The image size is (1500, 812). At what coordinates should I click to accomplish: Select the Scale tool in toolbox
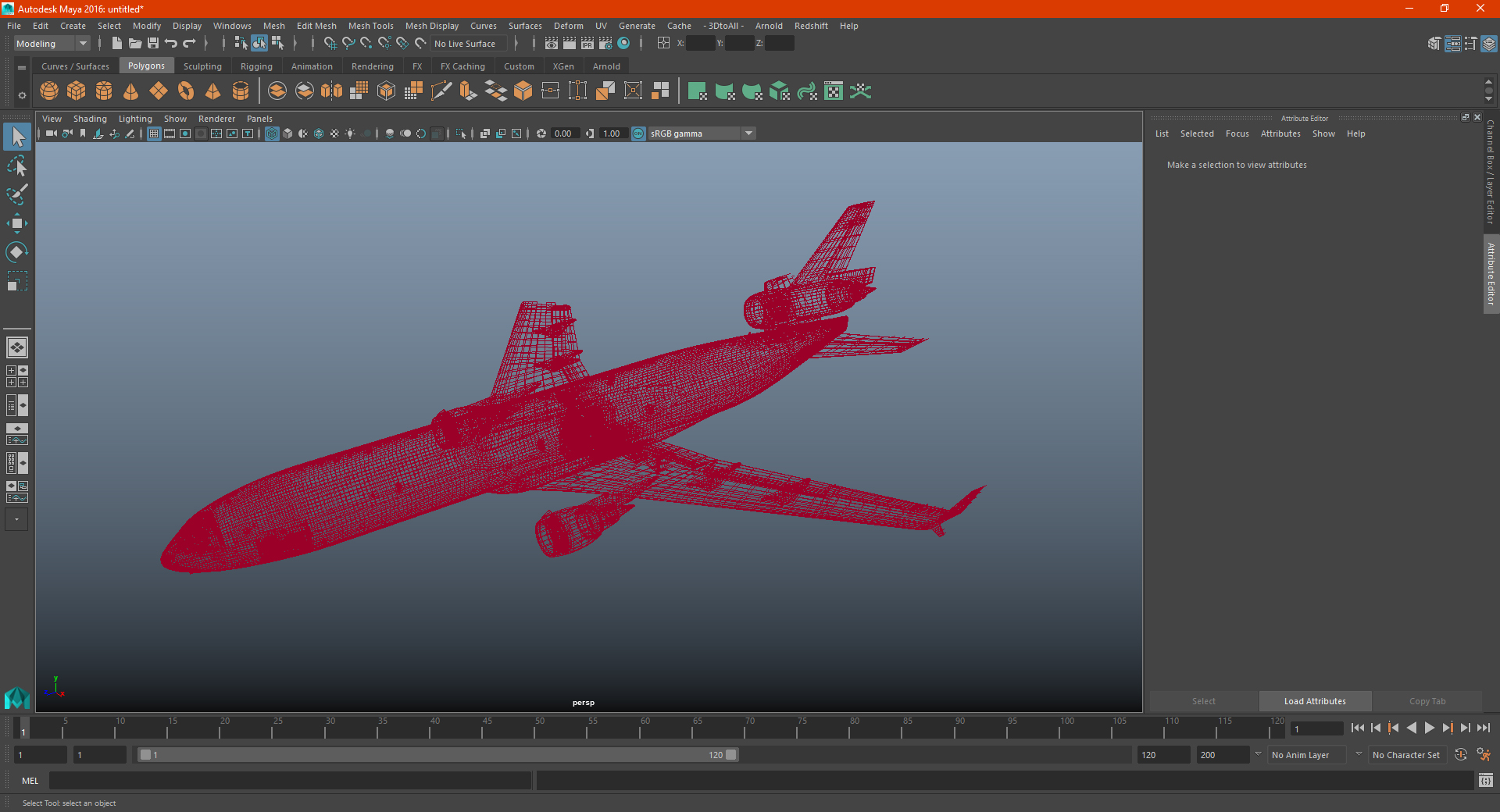pyautogui.click(x=17, y=281)
